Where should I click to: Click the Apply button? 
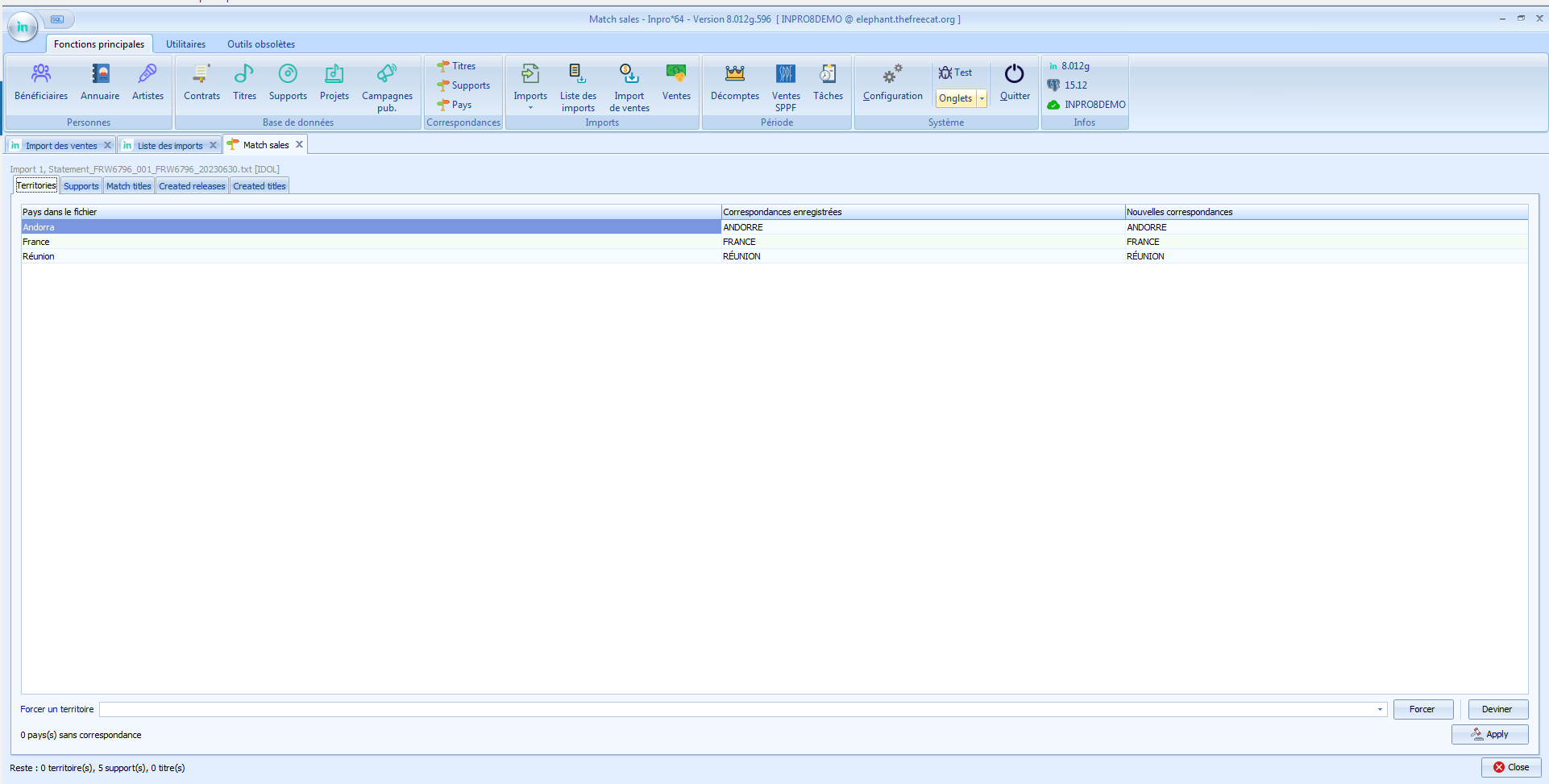pos(1489,734)
